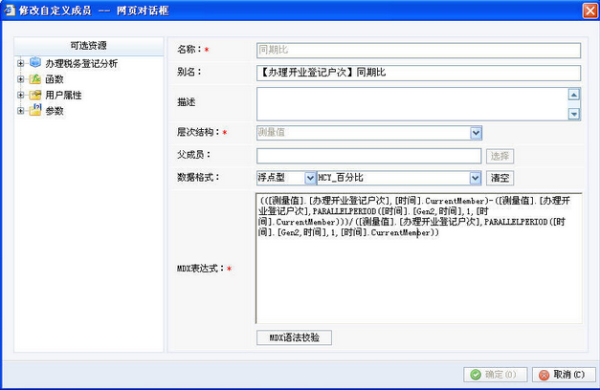Click the 选择 button next to 父成员
The width and height of the screenshot is (600, 390).
pyautogui.click(x=500, y=156)
